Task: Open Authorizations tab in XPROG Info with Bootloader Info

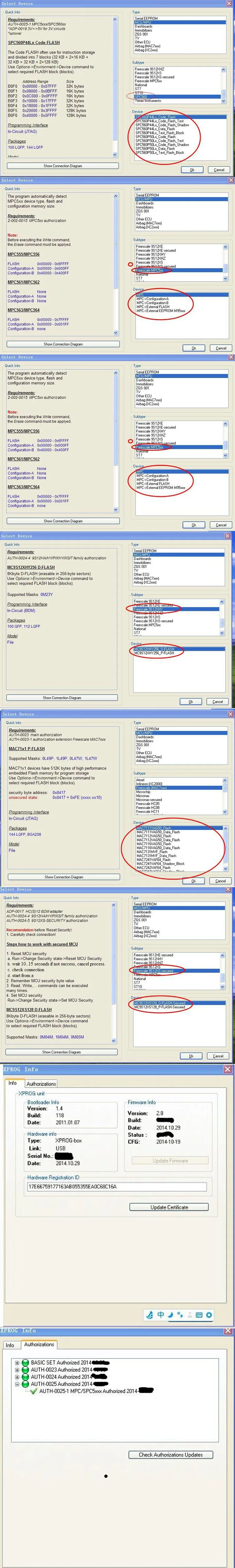Action: 41,1083
